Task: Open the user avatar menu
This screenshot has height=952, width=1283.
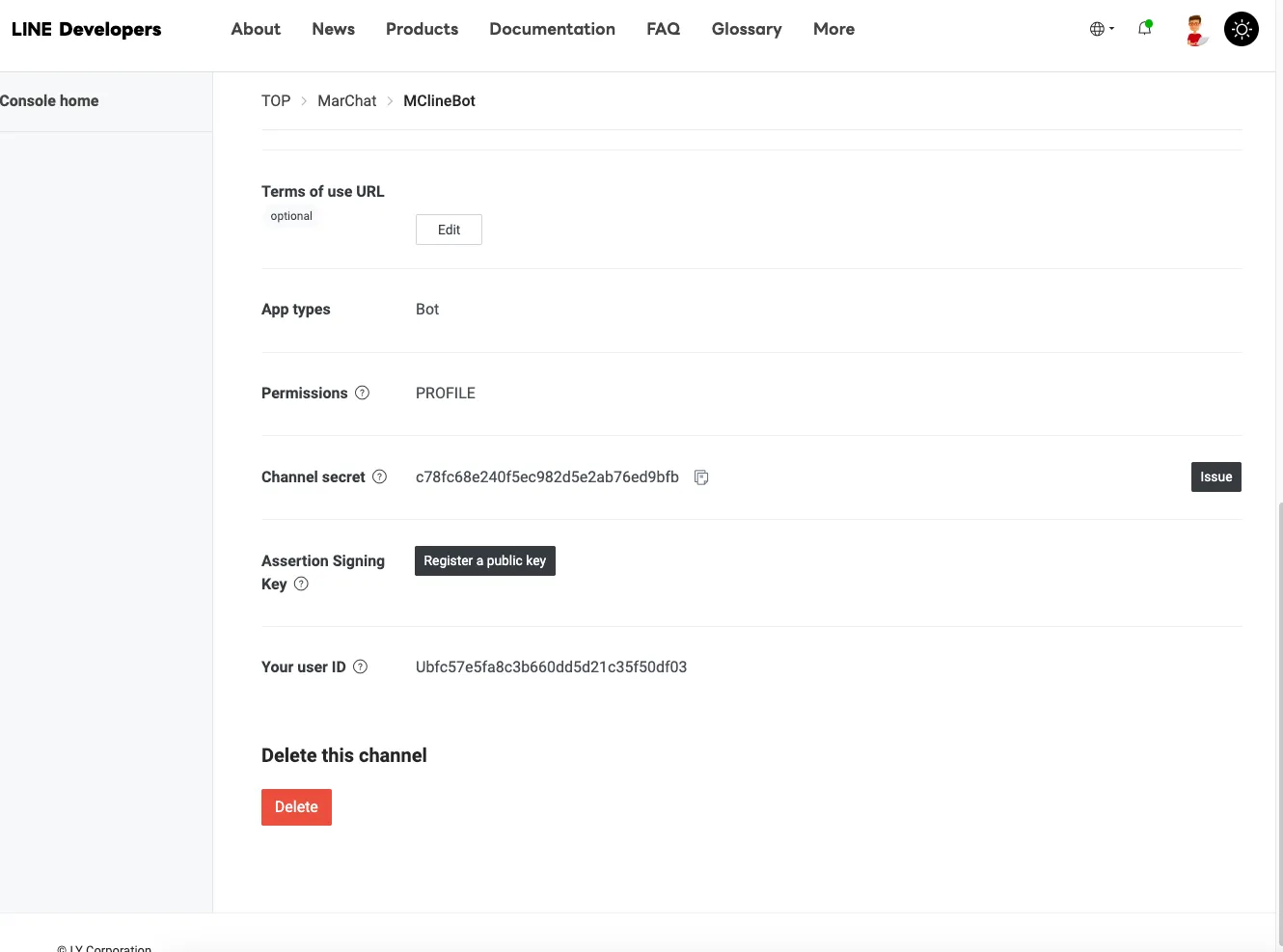Action: point(1196,30)
